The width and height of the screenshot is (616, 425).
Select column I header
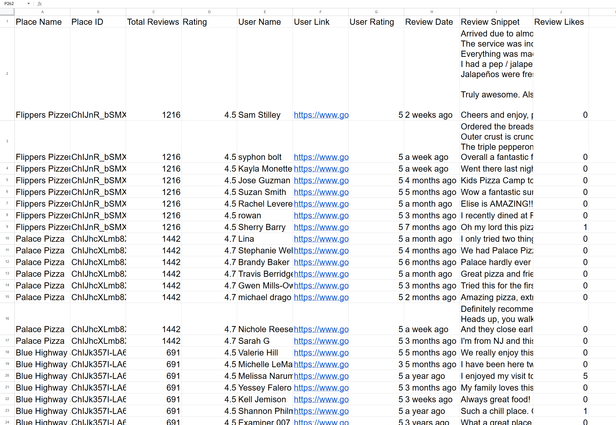click(x=495, y=12)
